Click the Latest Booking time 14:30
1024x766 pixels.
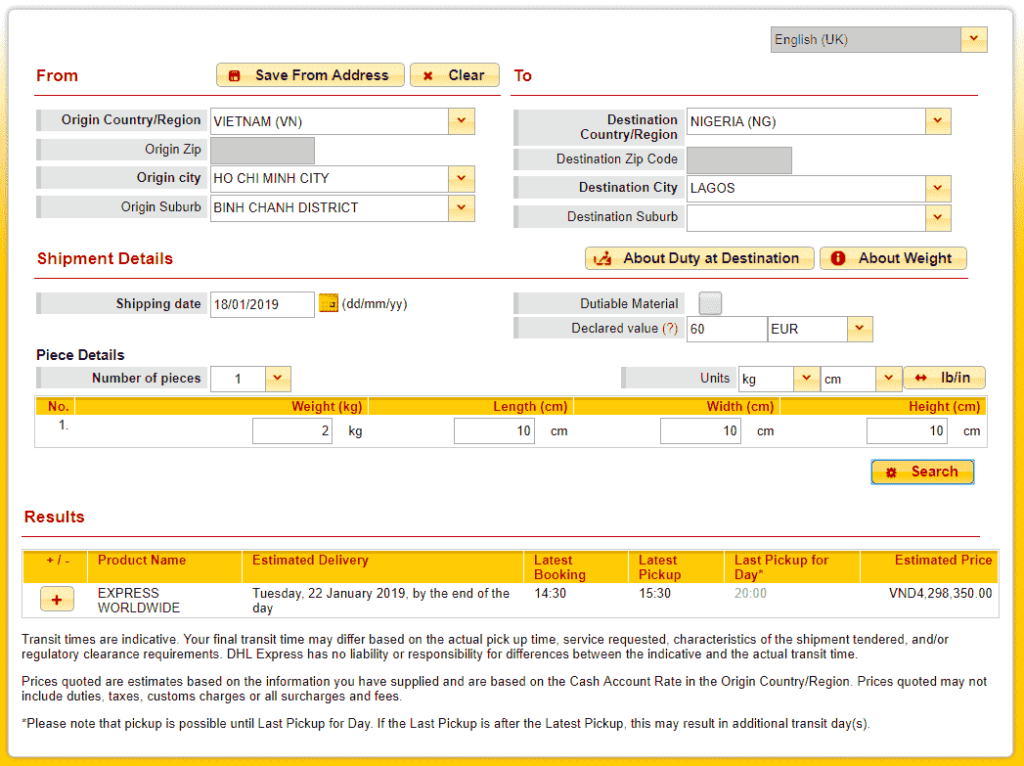550,593
